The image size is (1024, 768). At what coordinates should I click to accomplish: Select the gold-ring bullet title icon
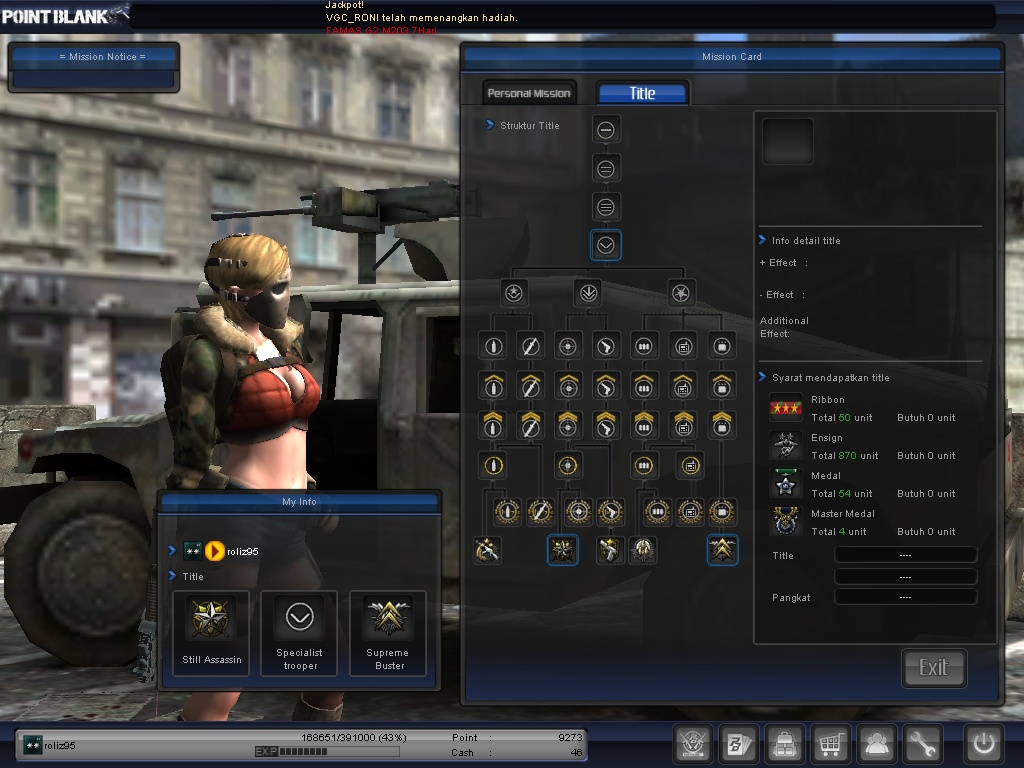pos(493,466)
